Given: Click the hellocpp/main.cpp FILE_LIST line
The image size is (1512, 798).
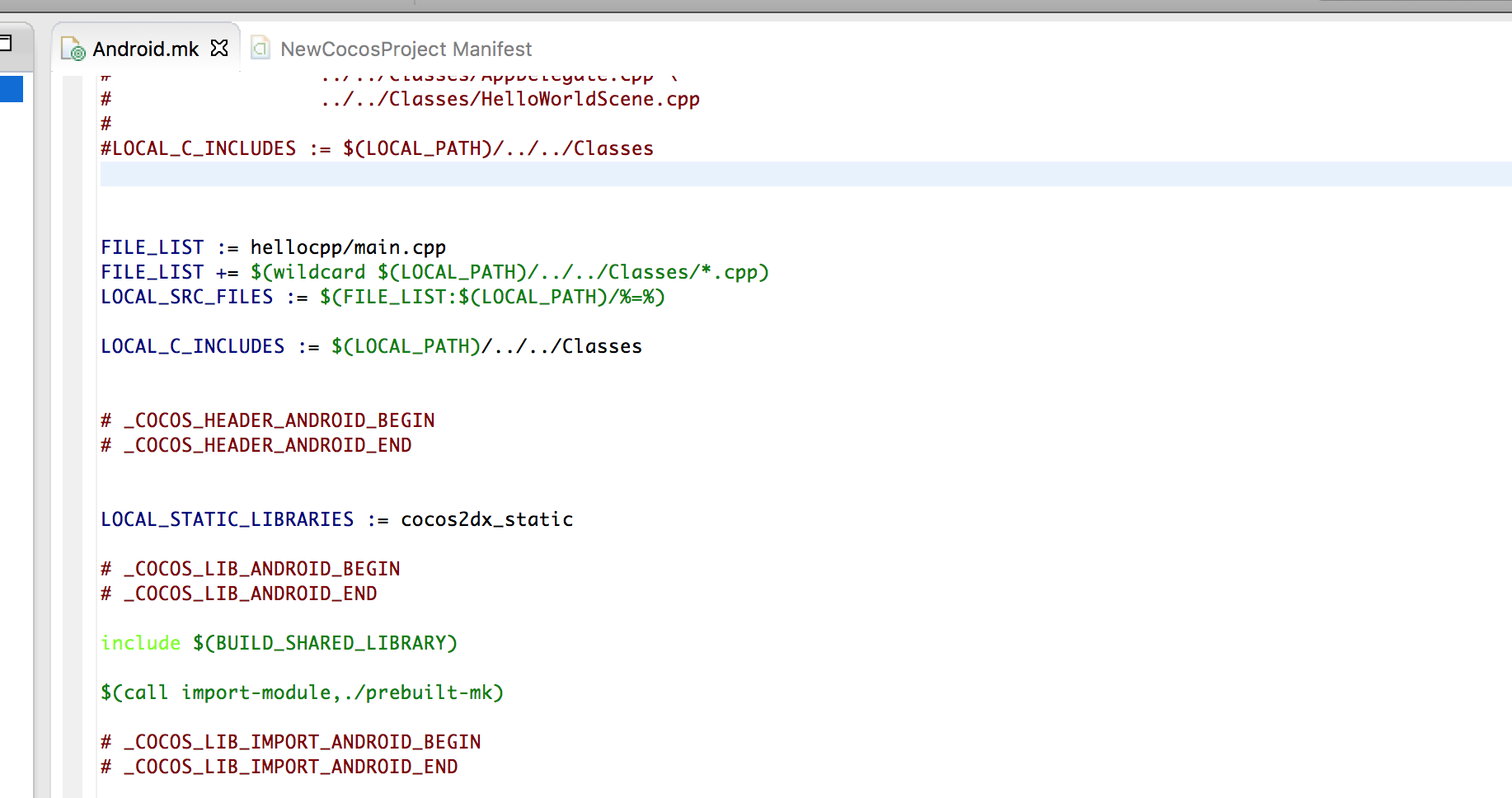Looking at the screenshot, I should coord(273,247).
